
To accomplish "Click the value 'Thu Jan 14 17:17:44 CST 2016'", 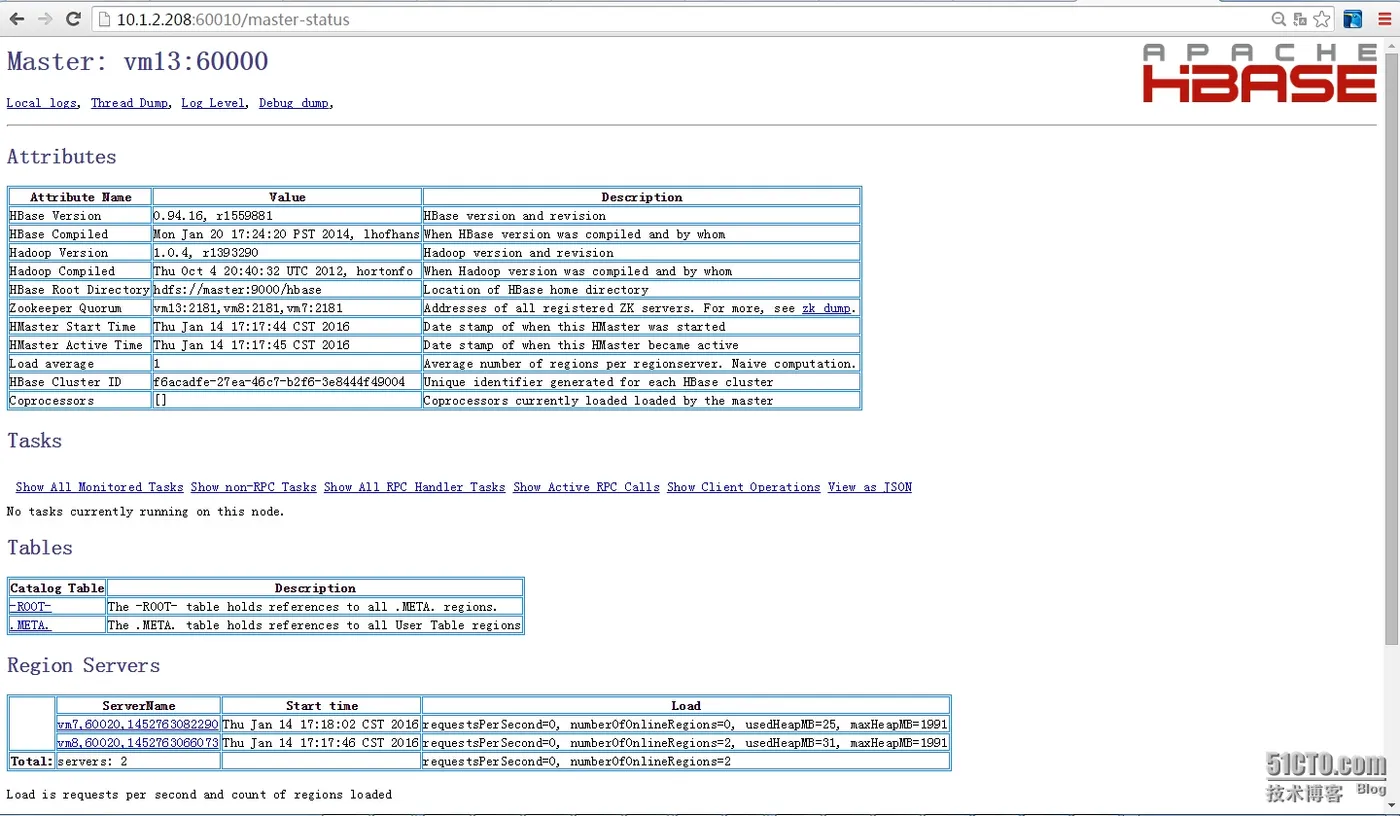I will click(252, 327).
